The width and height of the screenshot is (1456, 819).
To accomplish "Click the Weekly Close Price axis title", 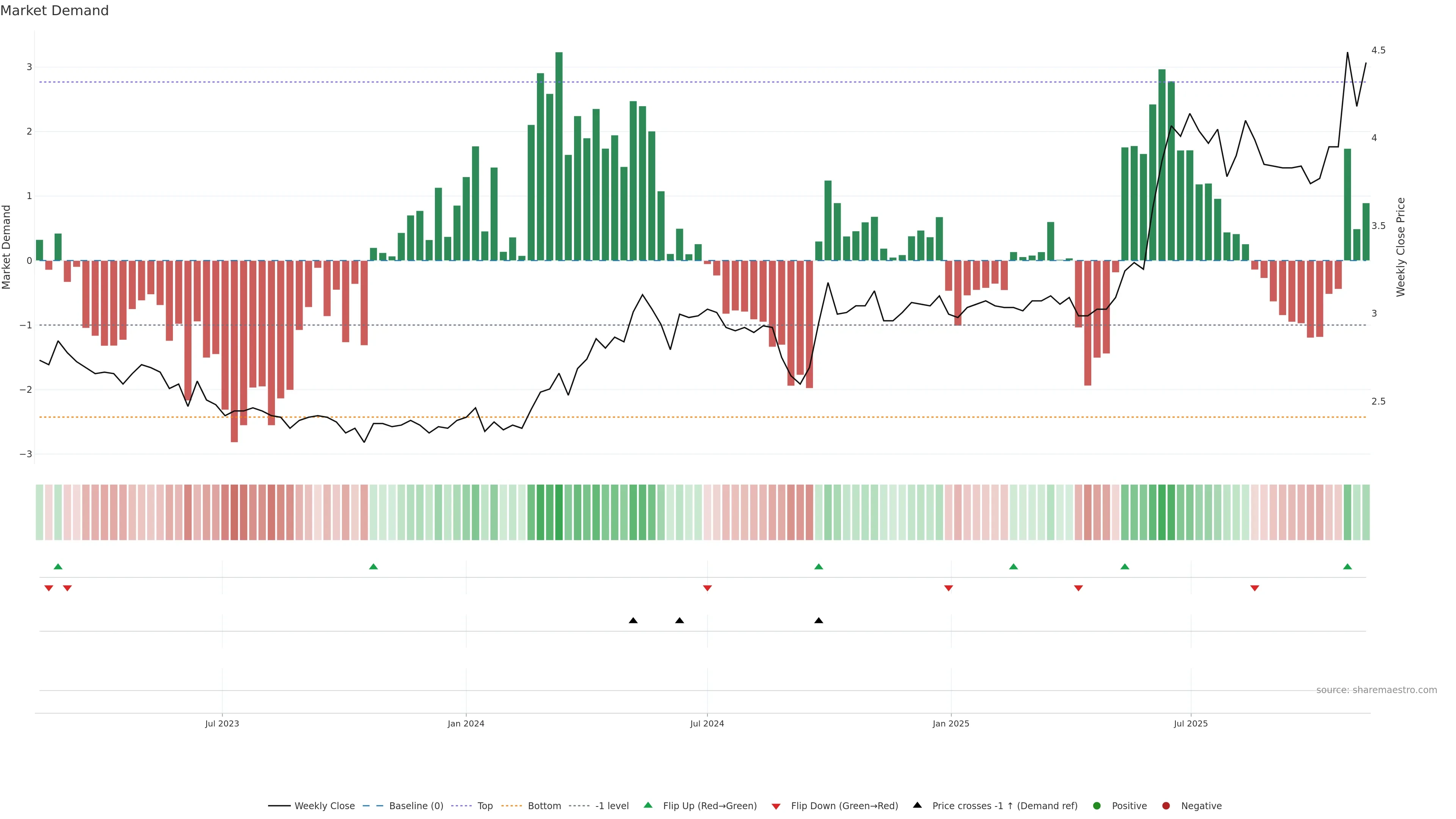I will point(1400,247).
